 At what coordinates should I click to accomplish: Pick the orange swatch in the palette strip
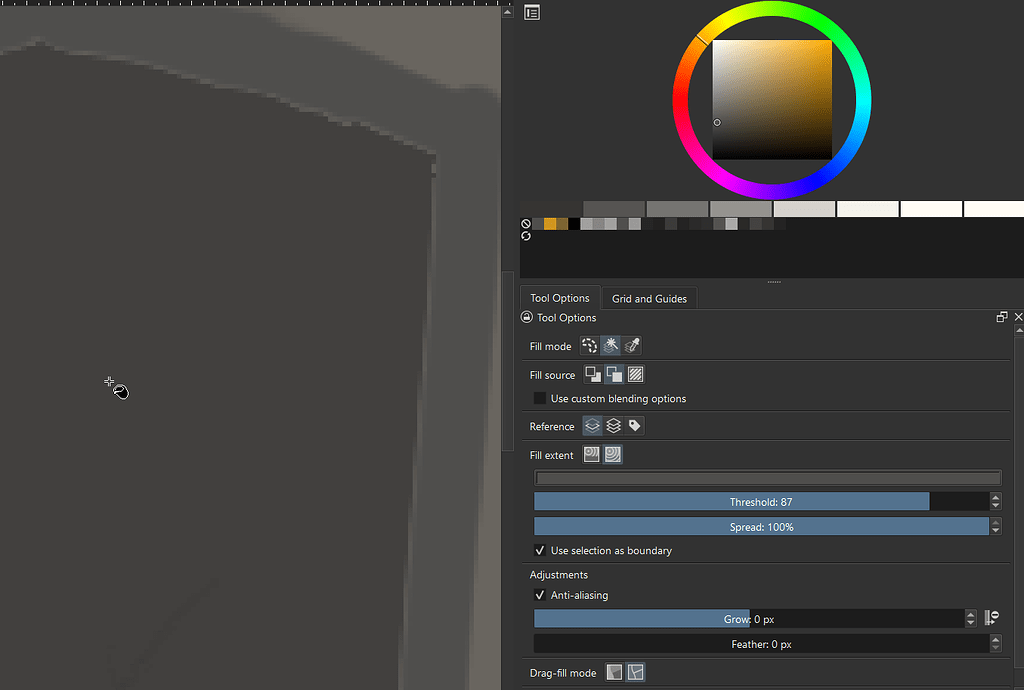(552, 223)
